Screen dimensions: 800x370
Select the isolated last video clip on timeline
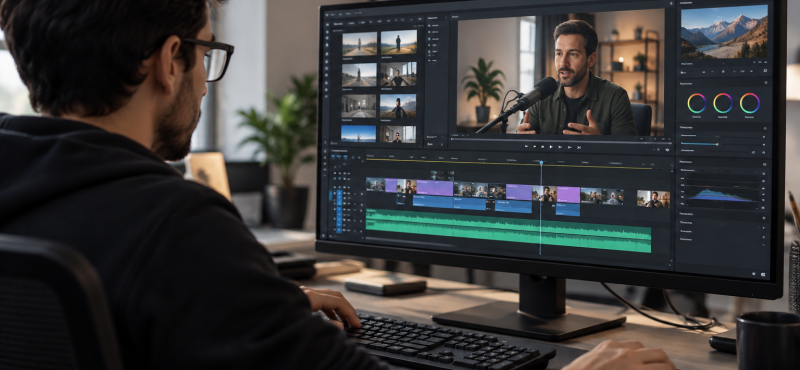click(654, 199)
